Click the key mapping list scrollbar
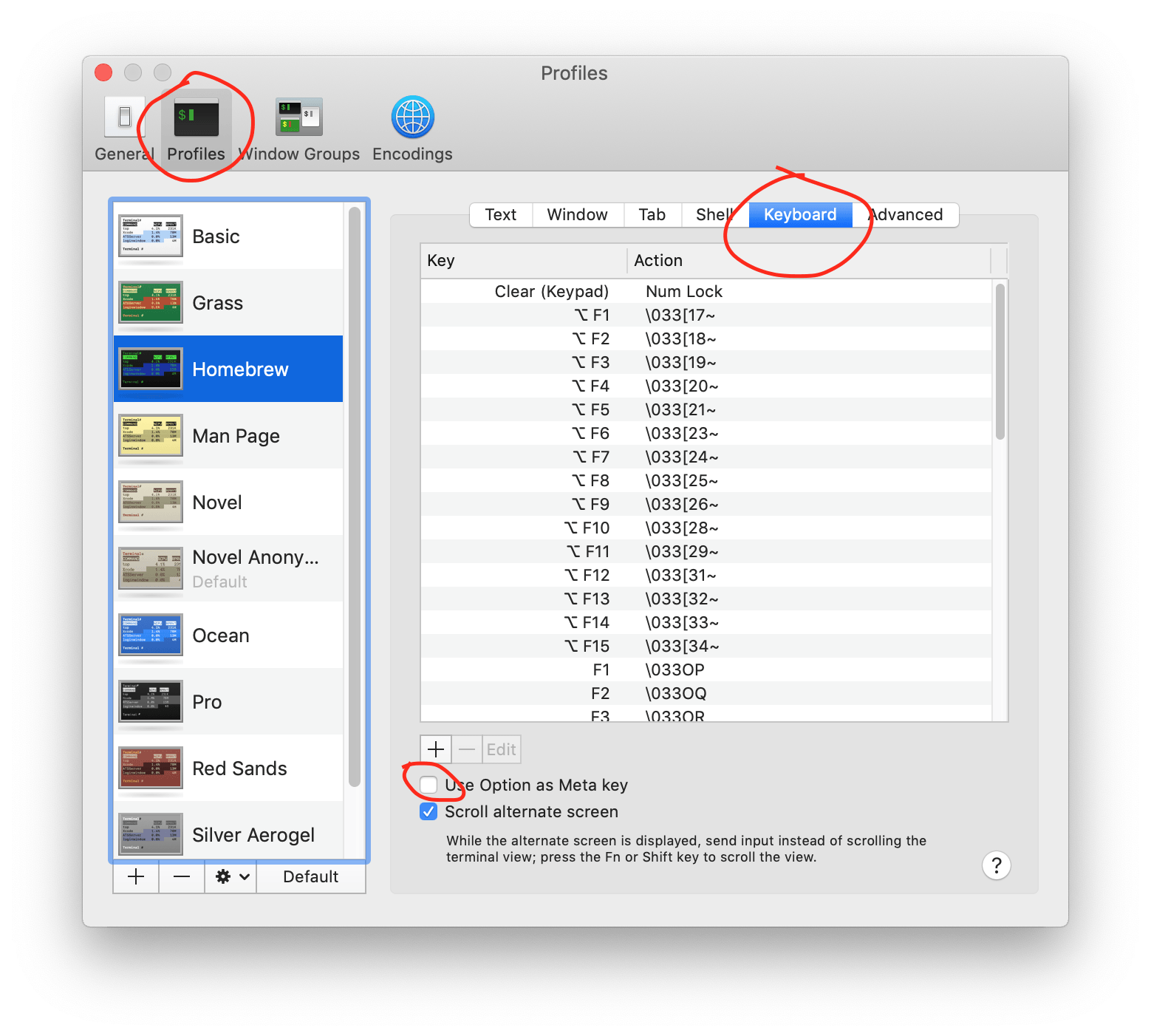 [x=1000, y=362]
